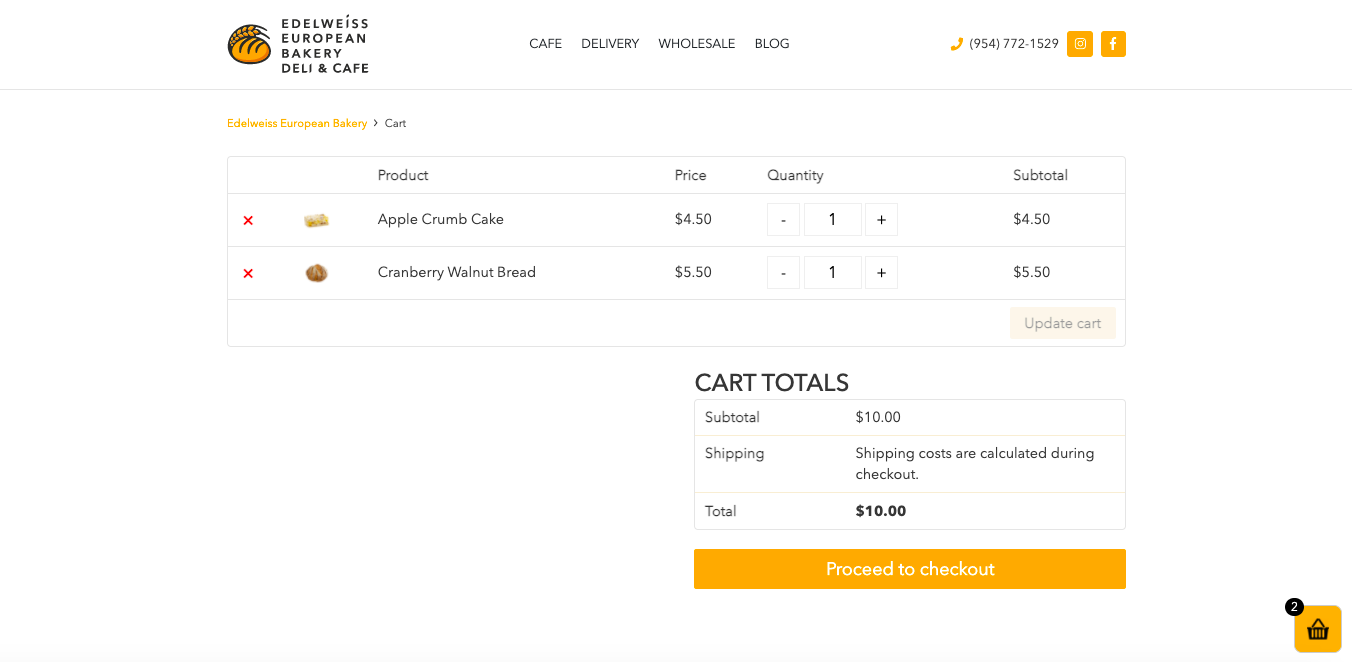Navigate to the Wholesale page
Viewport: 1352px width, 662px height.
[x=696, y=44]
